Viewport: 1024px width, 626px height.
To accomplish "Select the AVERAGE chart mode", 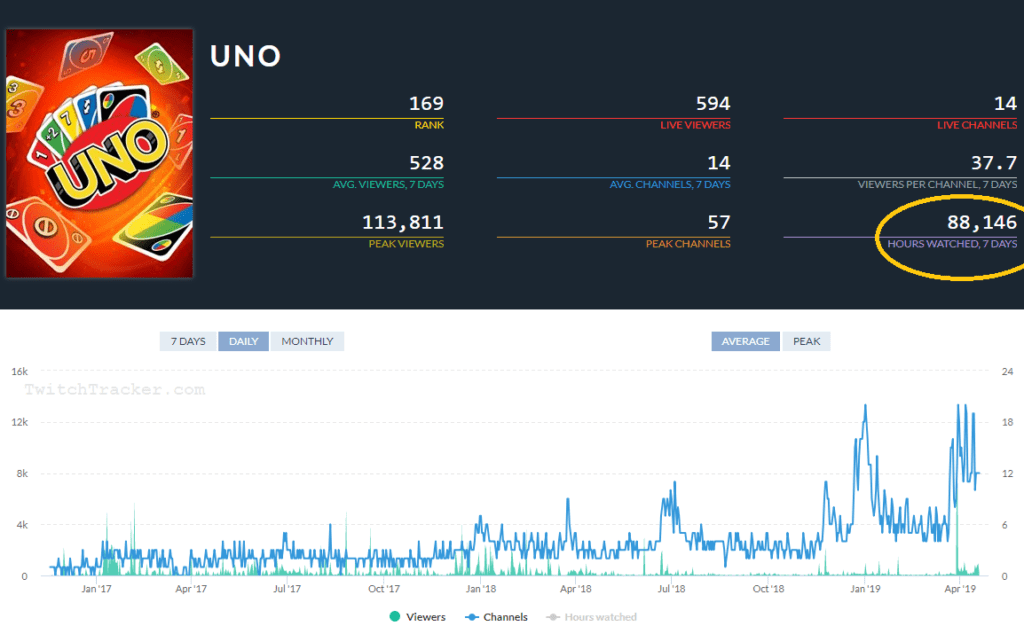I will click(x=745, y=341).
